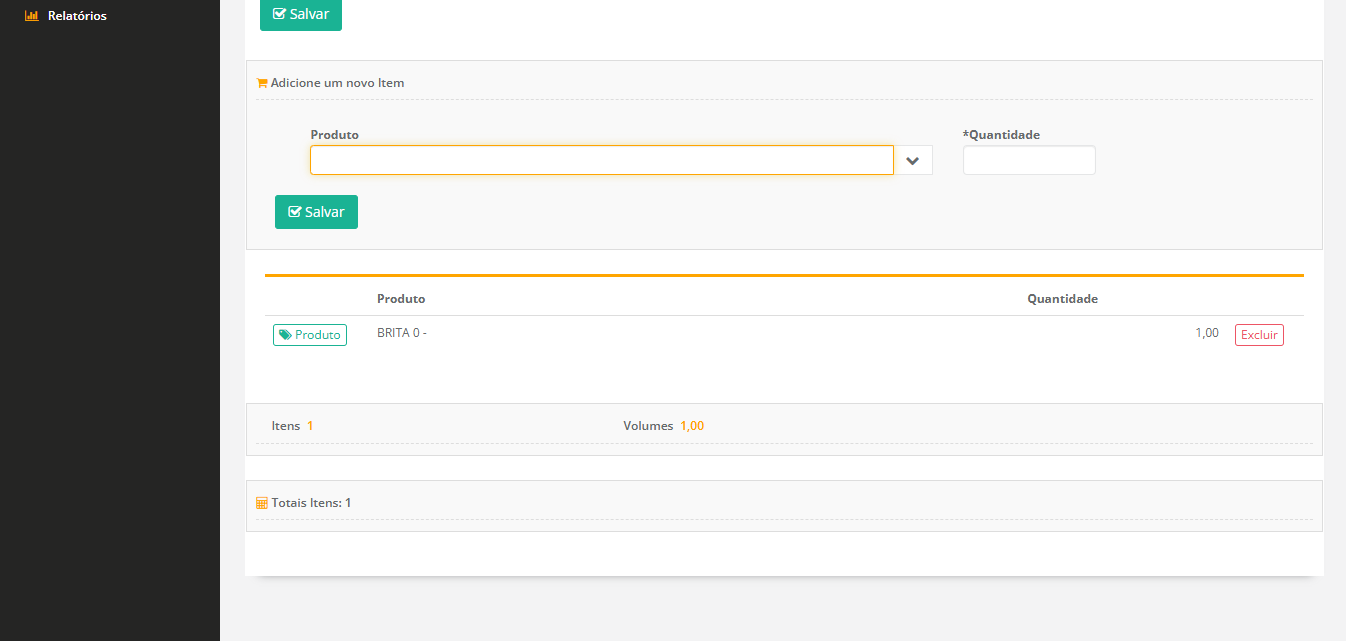
Task: Click the Adicione um novo Item heading
Action: [337, 83]
